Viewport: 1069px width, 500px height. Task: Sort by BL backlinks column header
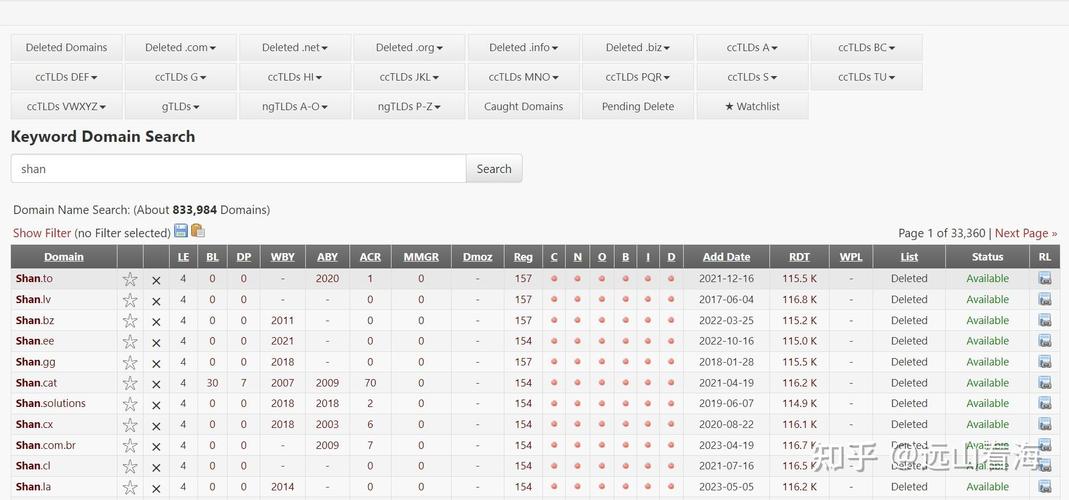pyautogui.click(x=212, y=257)
